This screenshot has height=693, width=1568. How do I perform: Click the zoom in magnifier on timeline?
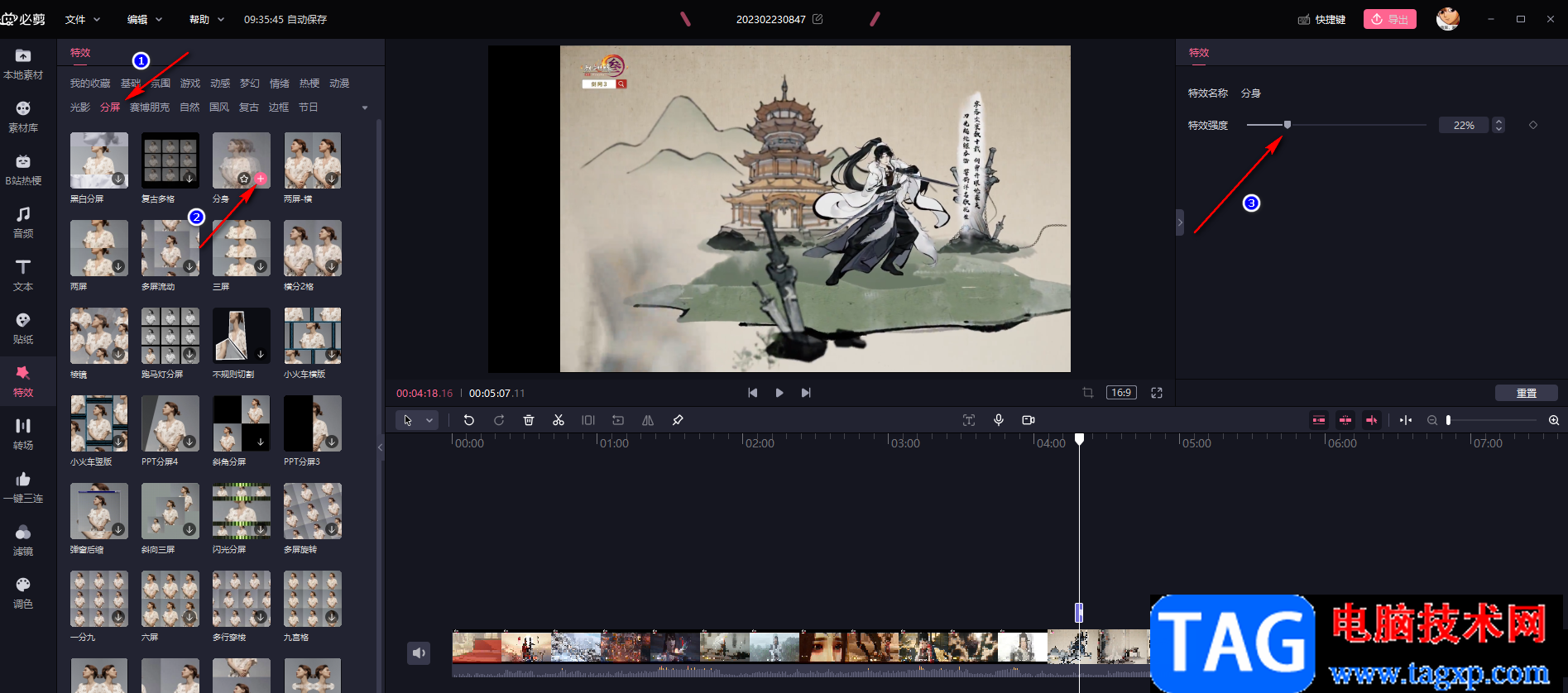click(x=1554, y=420)
